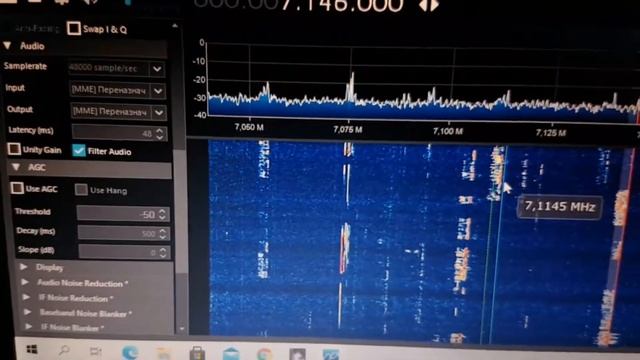The width and height of the screenshot is (640, 360).
Task: Launch Microsoft Edge from taskbar
Action: pos(130,352)
